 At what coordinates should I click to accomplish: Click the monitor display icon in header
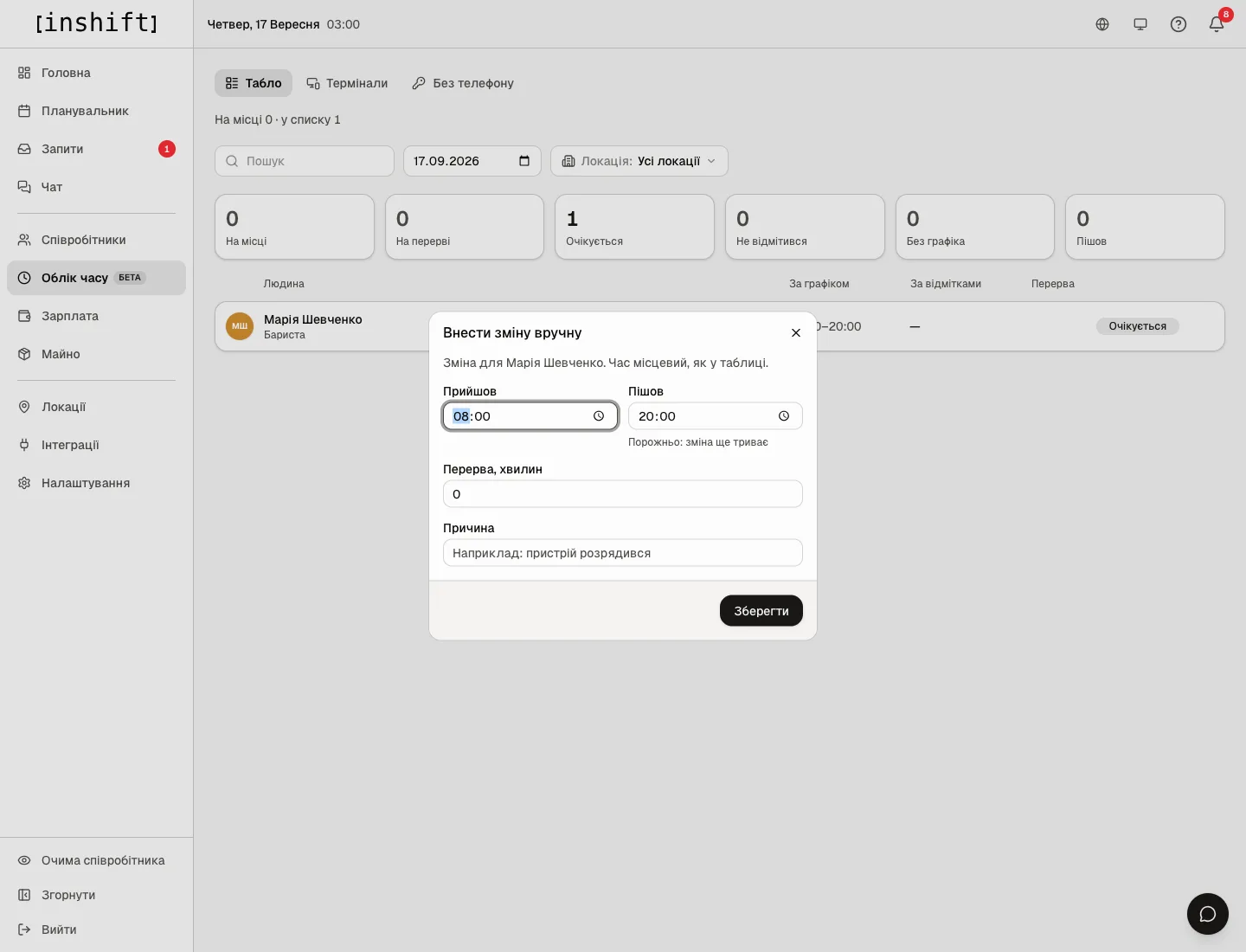click(1140, 24)
